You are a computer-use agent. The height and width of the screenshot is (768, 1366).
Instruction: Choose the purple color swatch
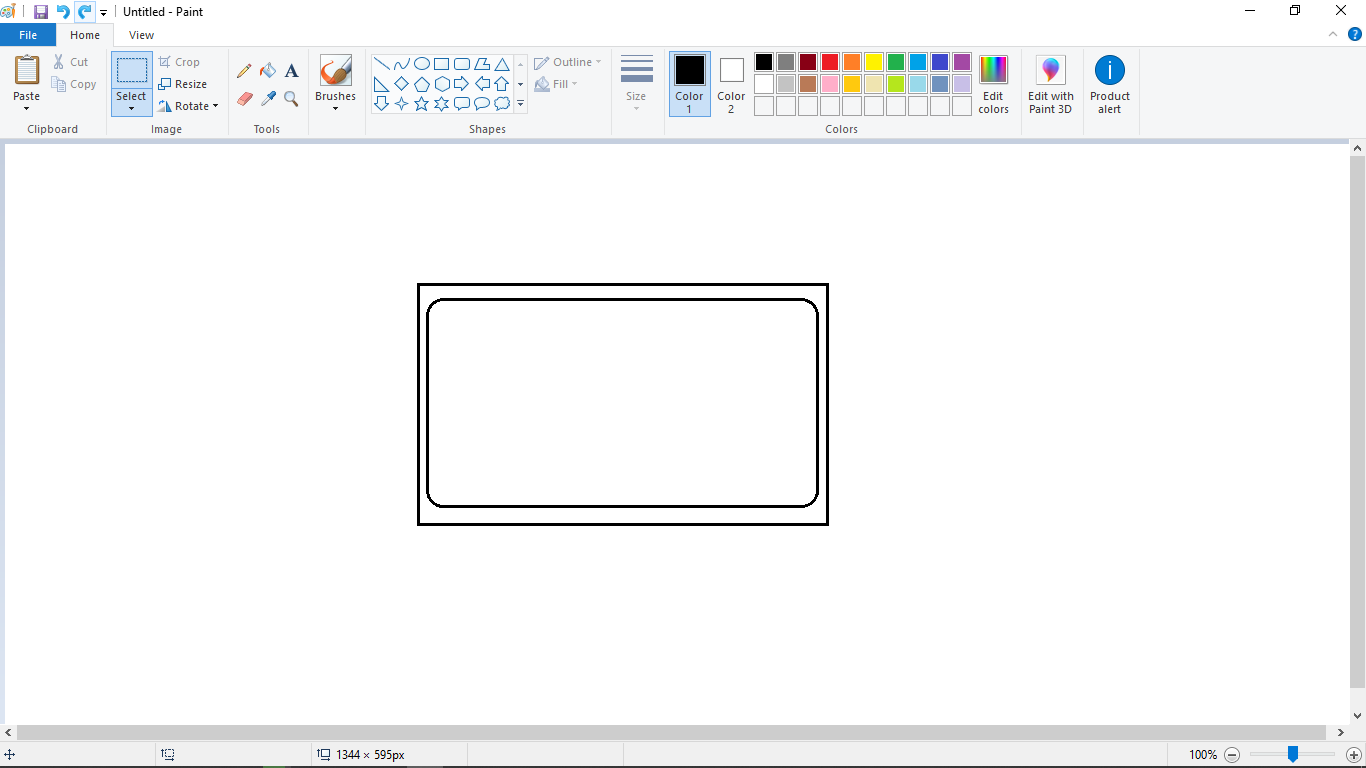tap(962, 62)
